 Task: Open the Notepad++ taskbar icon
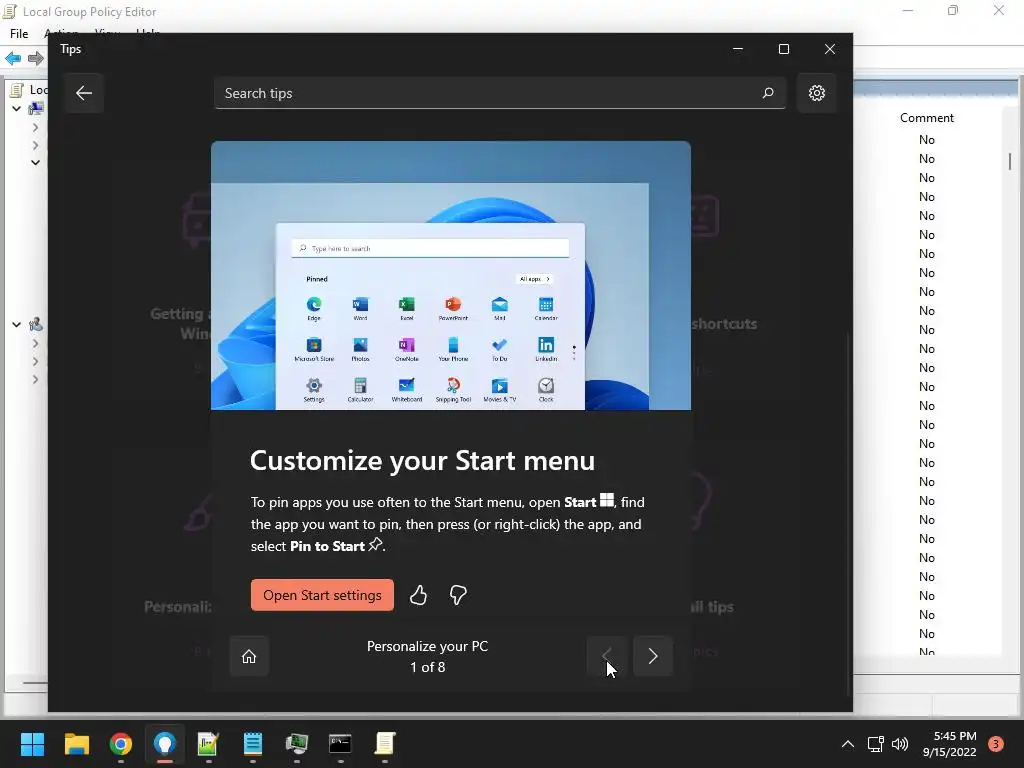208,744
